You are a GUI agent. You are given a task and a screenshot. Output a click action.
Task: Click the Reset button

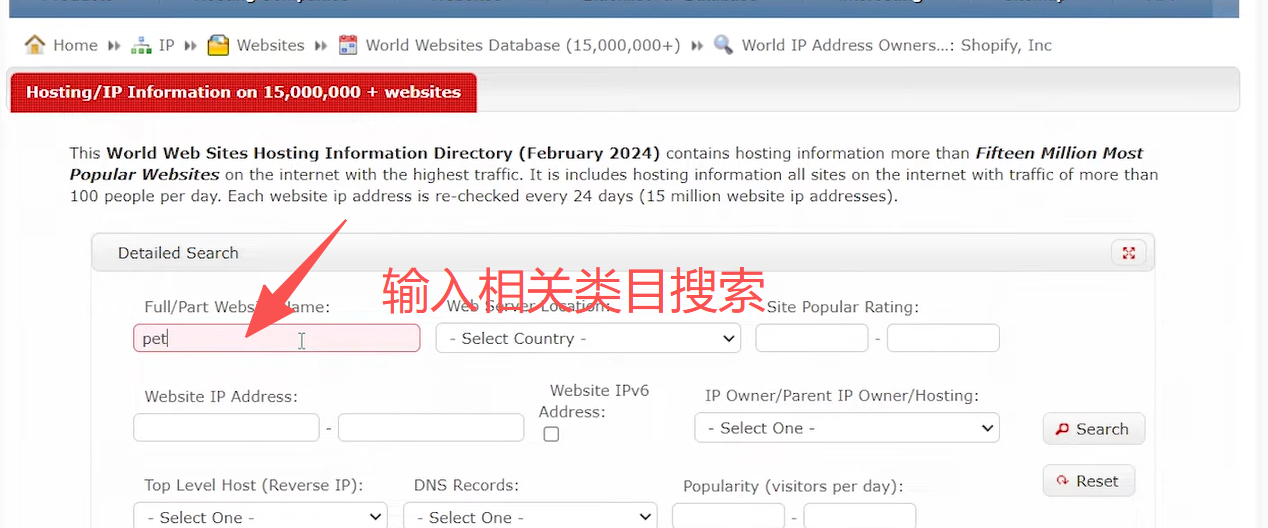tap(1088, 481)
